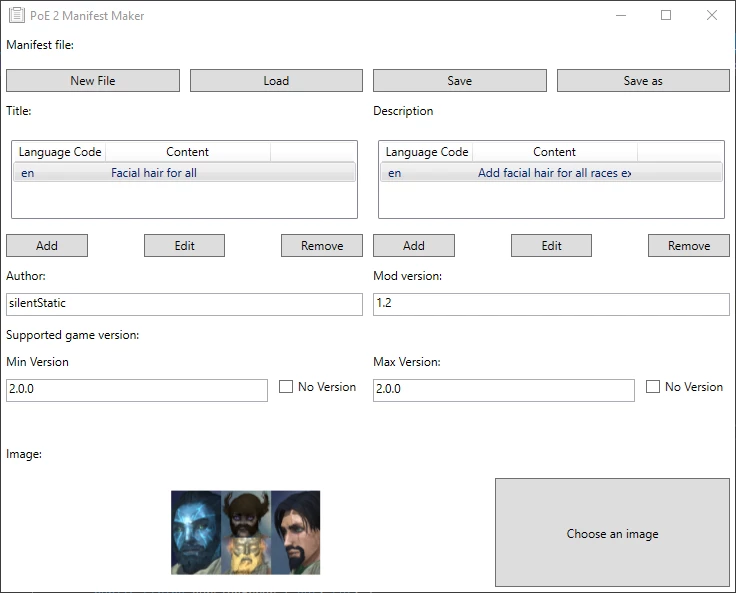Viewport: 736px width, 593px height.
Task: Click 'en' language code in Title list
Action: (28, 173)
